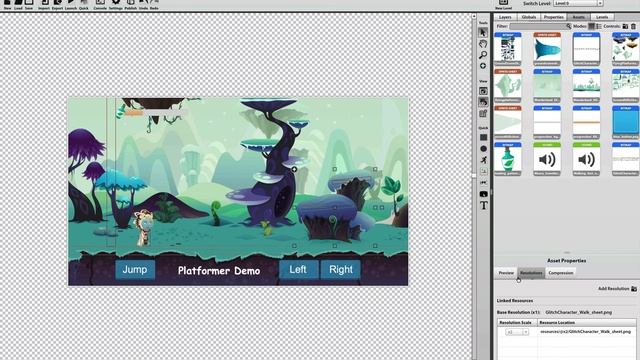Switch to the Globals tab
The width and height of the screenshot is (640, 360).
coord(529,17)
